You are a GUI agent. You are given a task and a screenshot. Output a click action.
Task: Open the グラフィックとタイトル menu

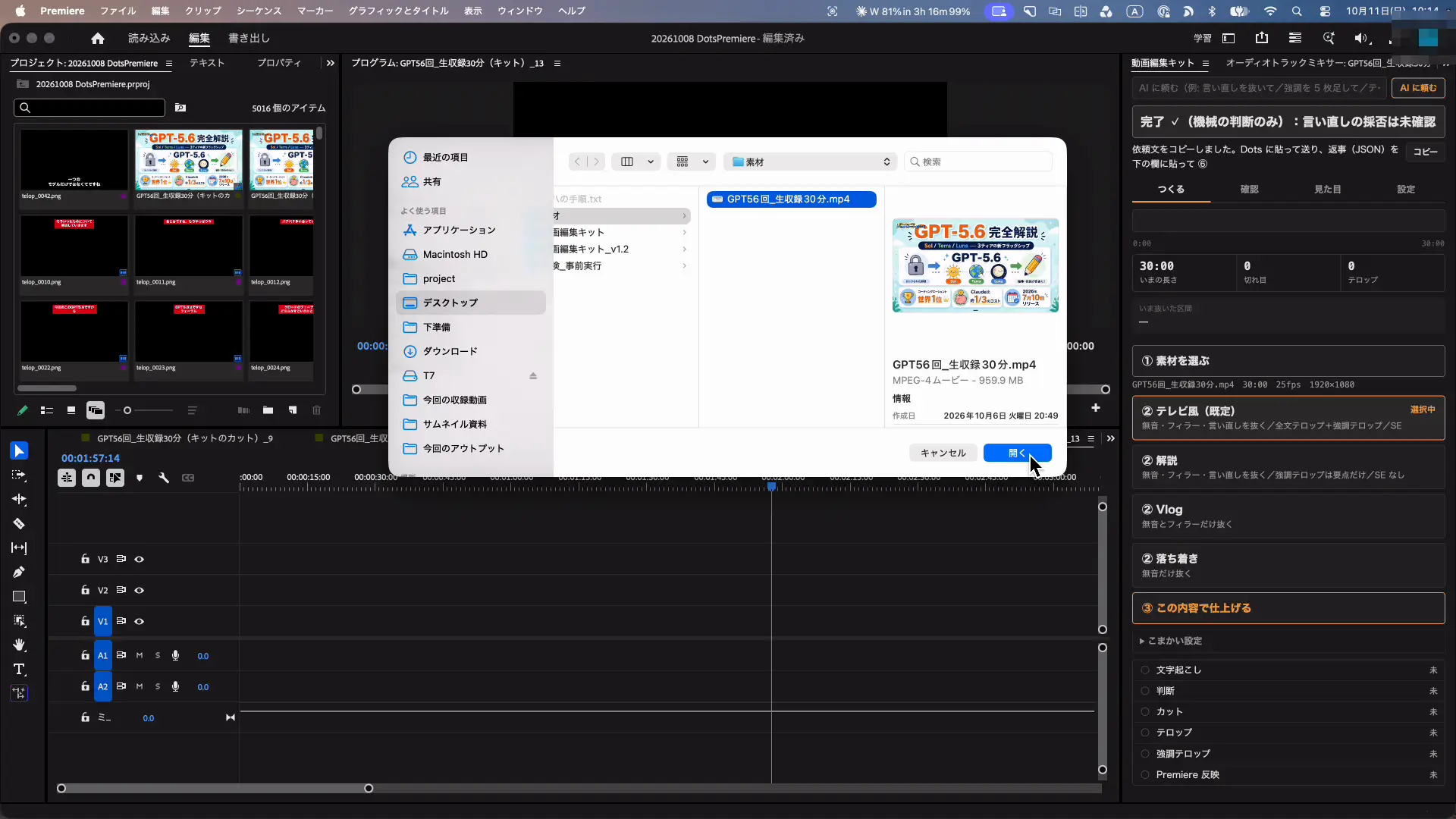[398, 11]
